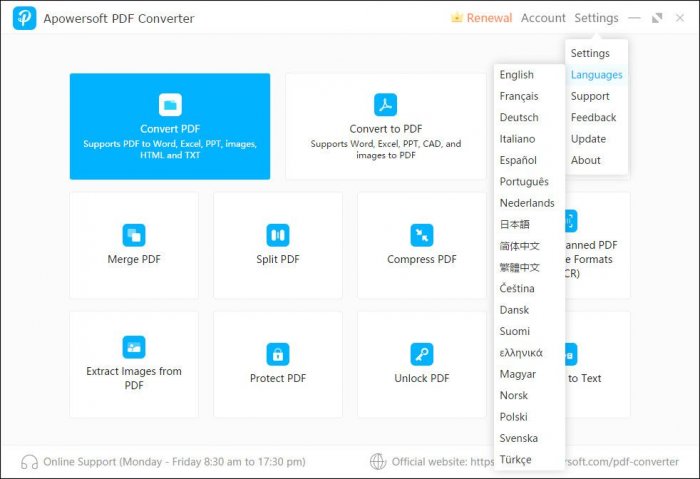Click the Convert to PDF Acrobat icon

point(385,104)
